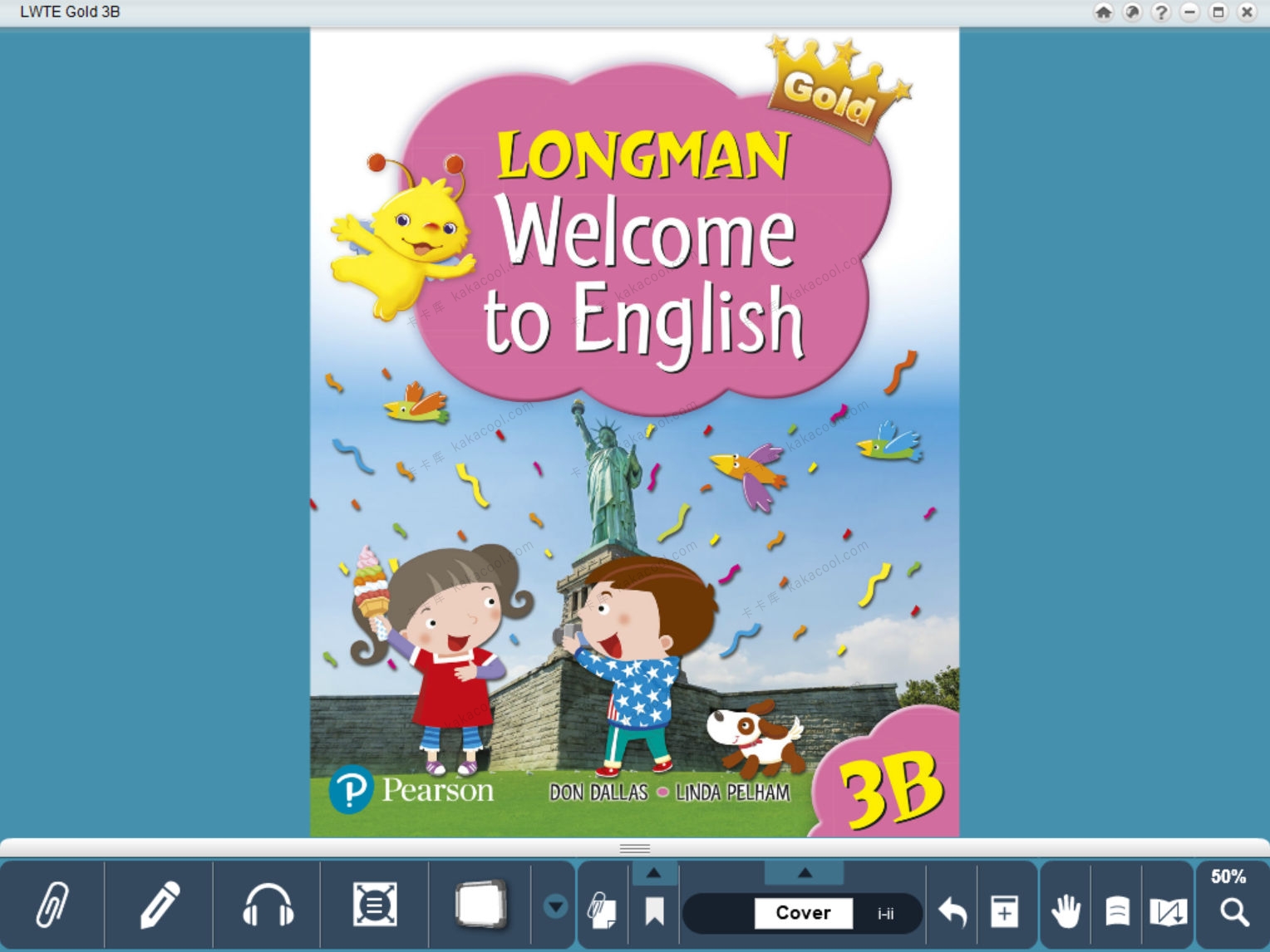This screenshot has height=952, width=1270.
Task: Open the headphones audio tool
Action: point(268,905)
